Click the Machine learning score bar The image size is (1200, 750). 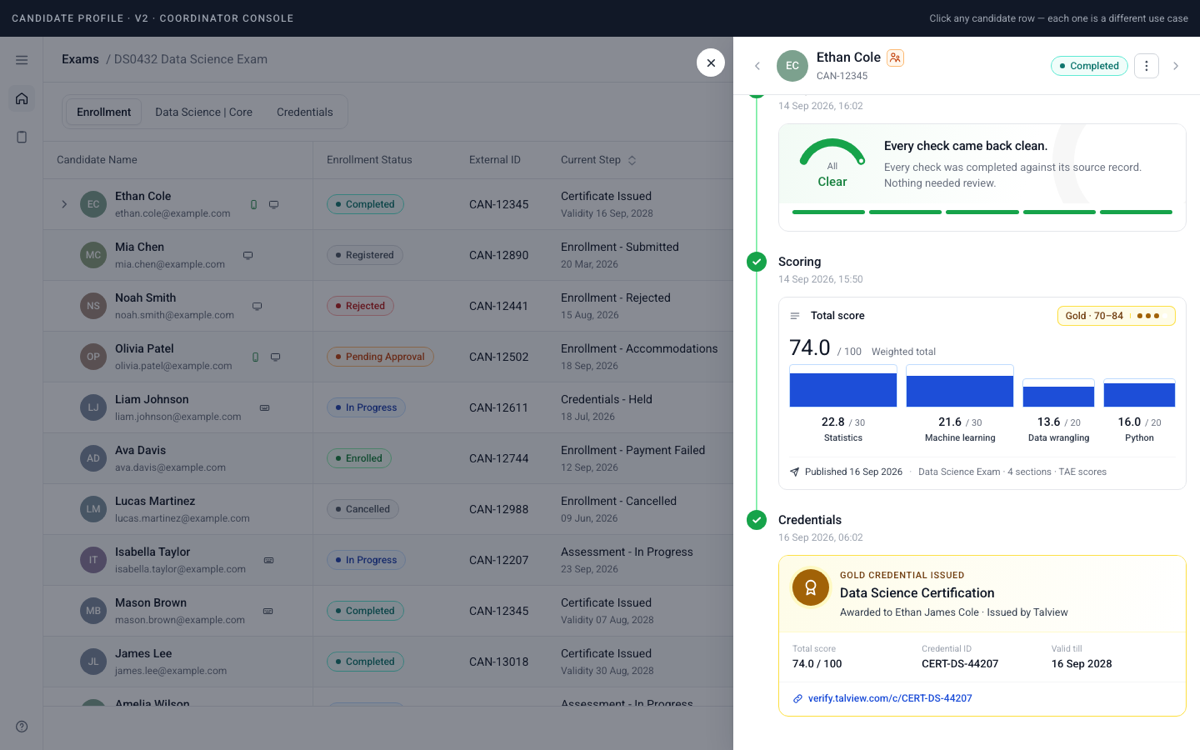960,386
